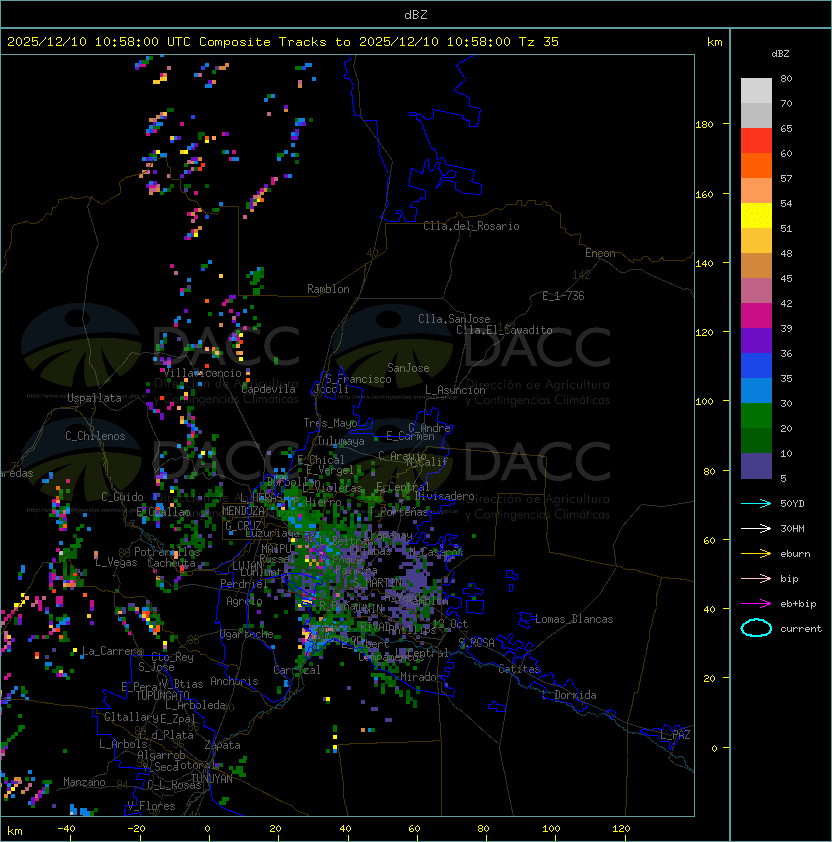Pick the light orange 57–54 dBZ swatch
Screen dimensions: 832x842
[756, 191]
